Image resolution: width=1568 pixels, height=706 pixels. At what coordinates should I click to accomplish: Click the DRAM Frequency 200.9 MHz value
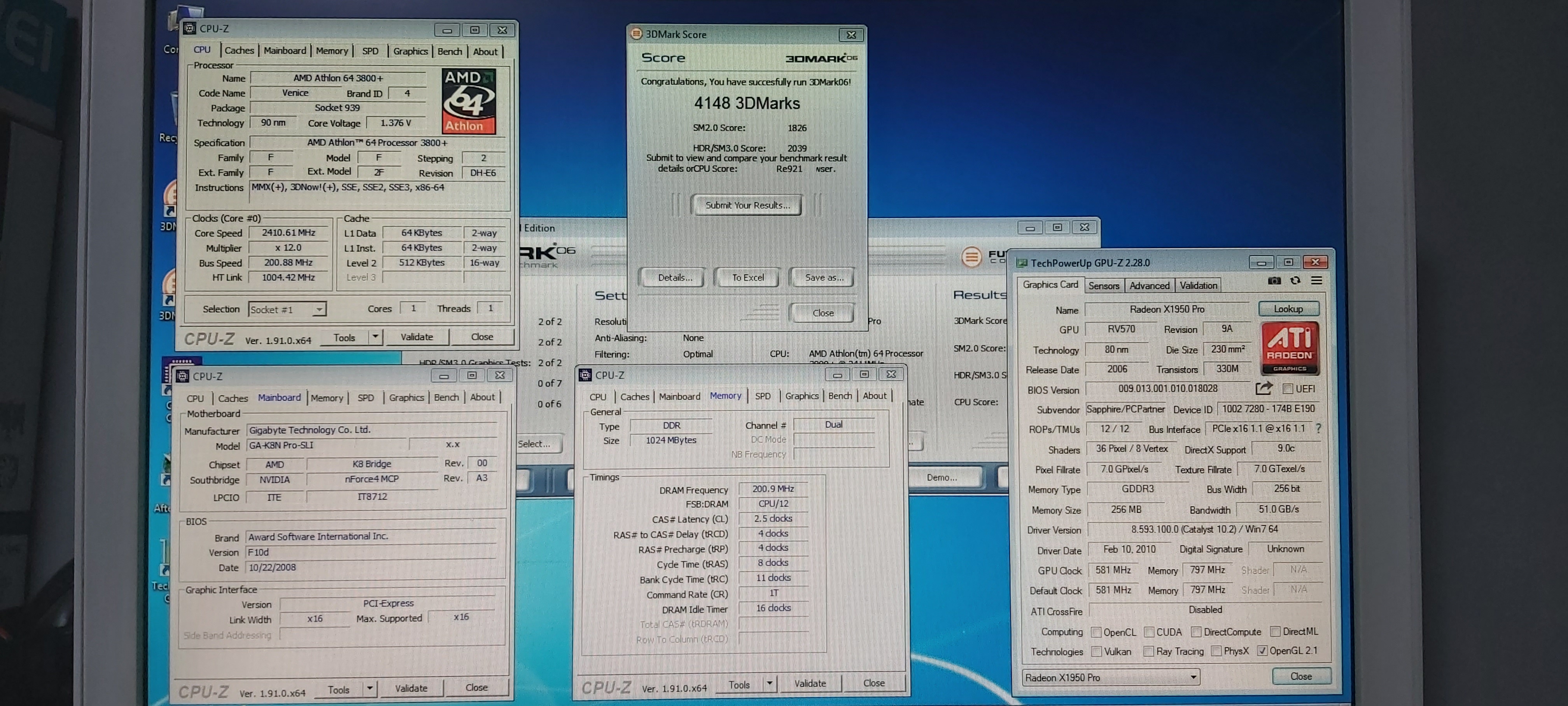coord(773,489)
